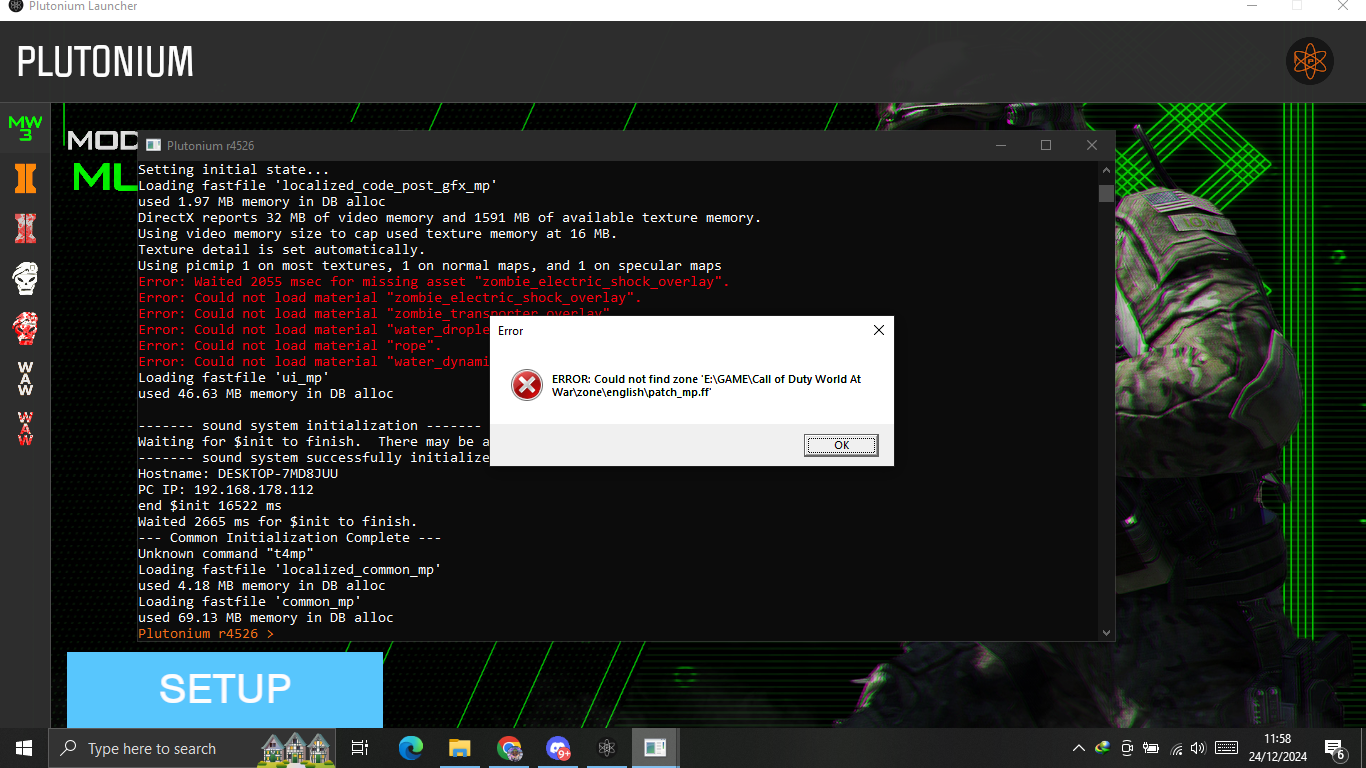Screen dimensions: 1366x768
Task: Maximize the Plutonium r4526 console window
Action: point(1046,145)
